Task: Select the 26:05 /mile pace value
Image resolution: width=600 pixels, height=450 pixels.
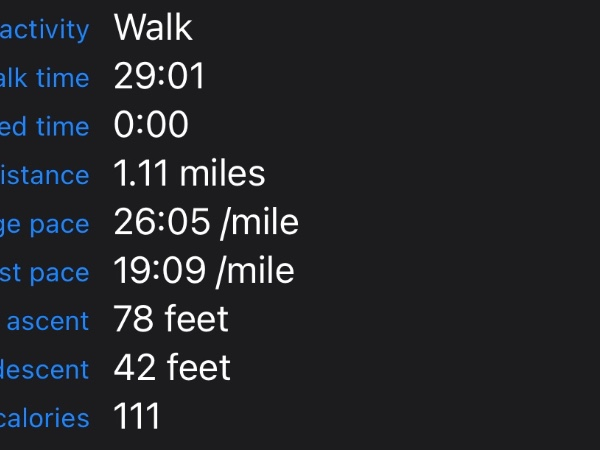Action: point(206,222)
